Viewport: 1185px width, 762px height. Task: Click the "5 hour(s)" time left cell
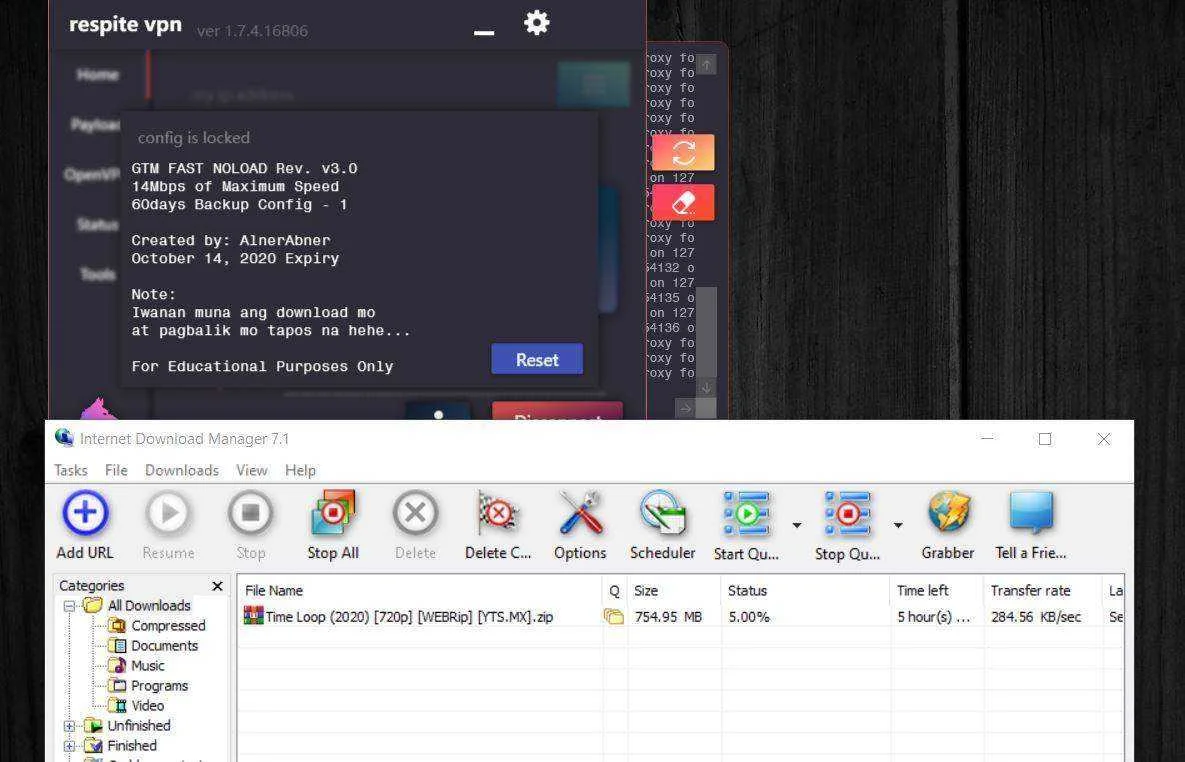933,617
